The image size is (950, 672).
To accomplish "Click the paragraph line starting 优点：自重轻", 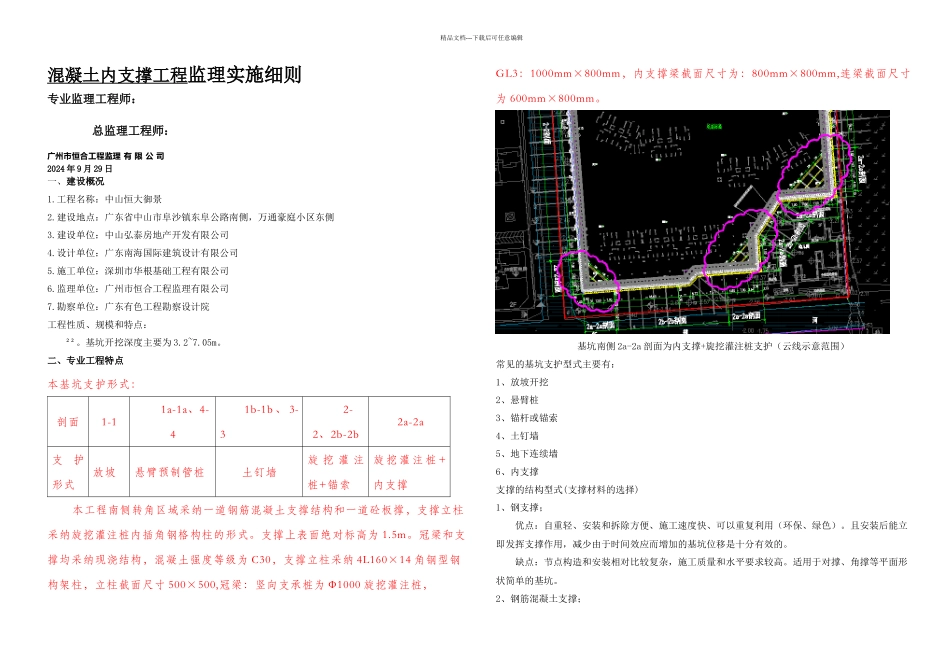I will coord(711,525).
